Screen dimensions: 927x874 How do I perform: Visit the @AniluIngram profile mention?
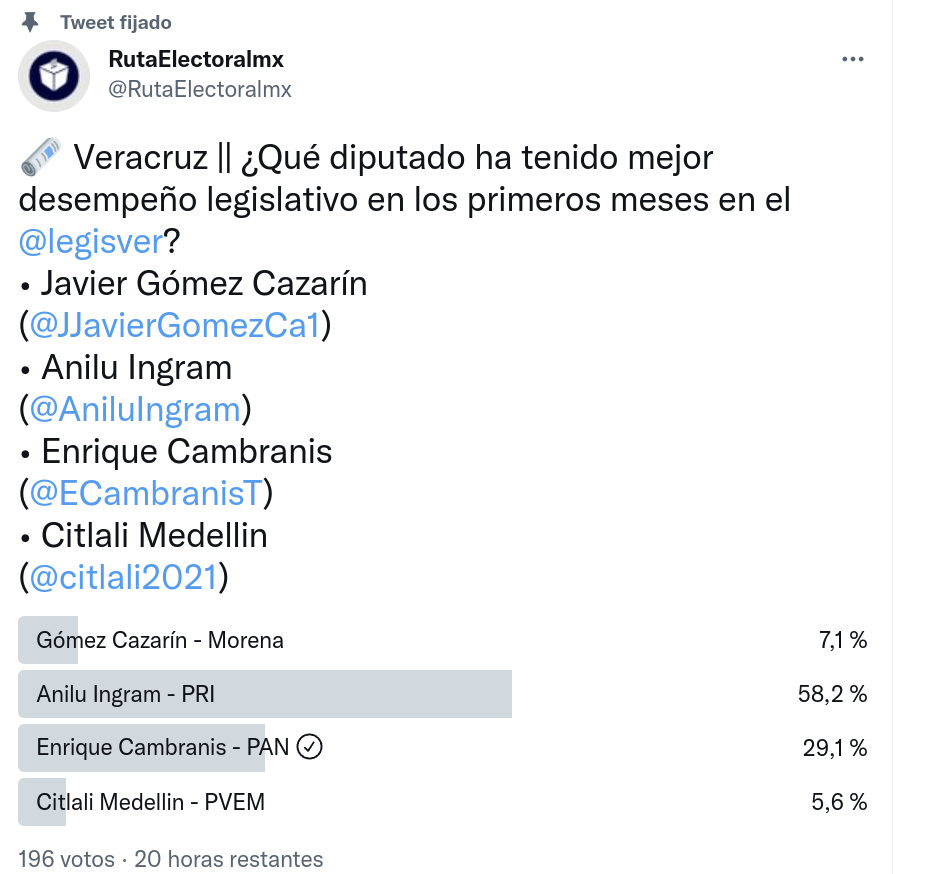point(135,410)
